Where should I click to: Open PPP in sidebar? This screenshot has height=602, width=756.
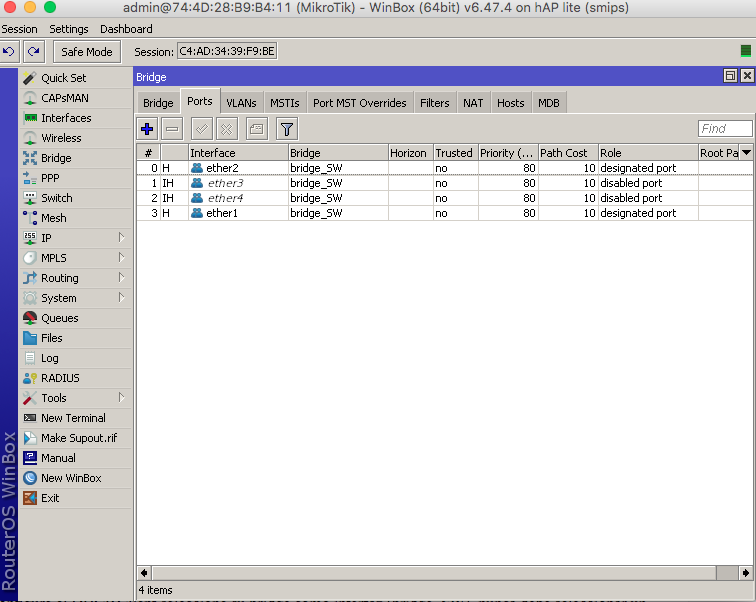(x=75, y=178)
